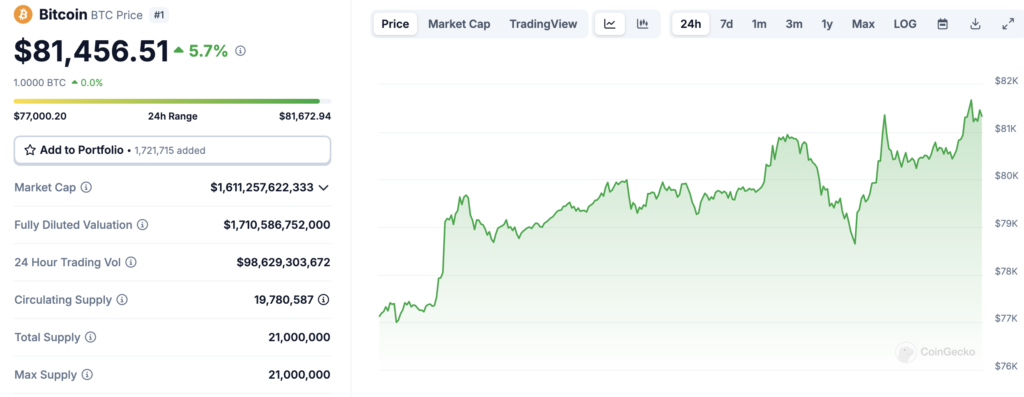Click the chart peak near $81.6K
Image resolution: width=1024 pixels, height=397 pixels.
(x=970, y=101)
